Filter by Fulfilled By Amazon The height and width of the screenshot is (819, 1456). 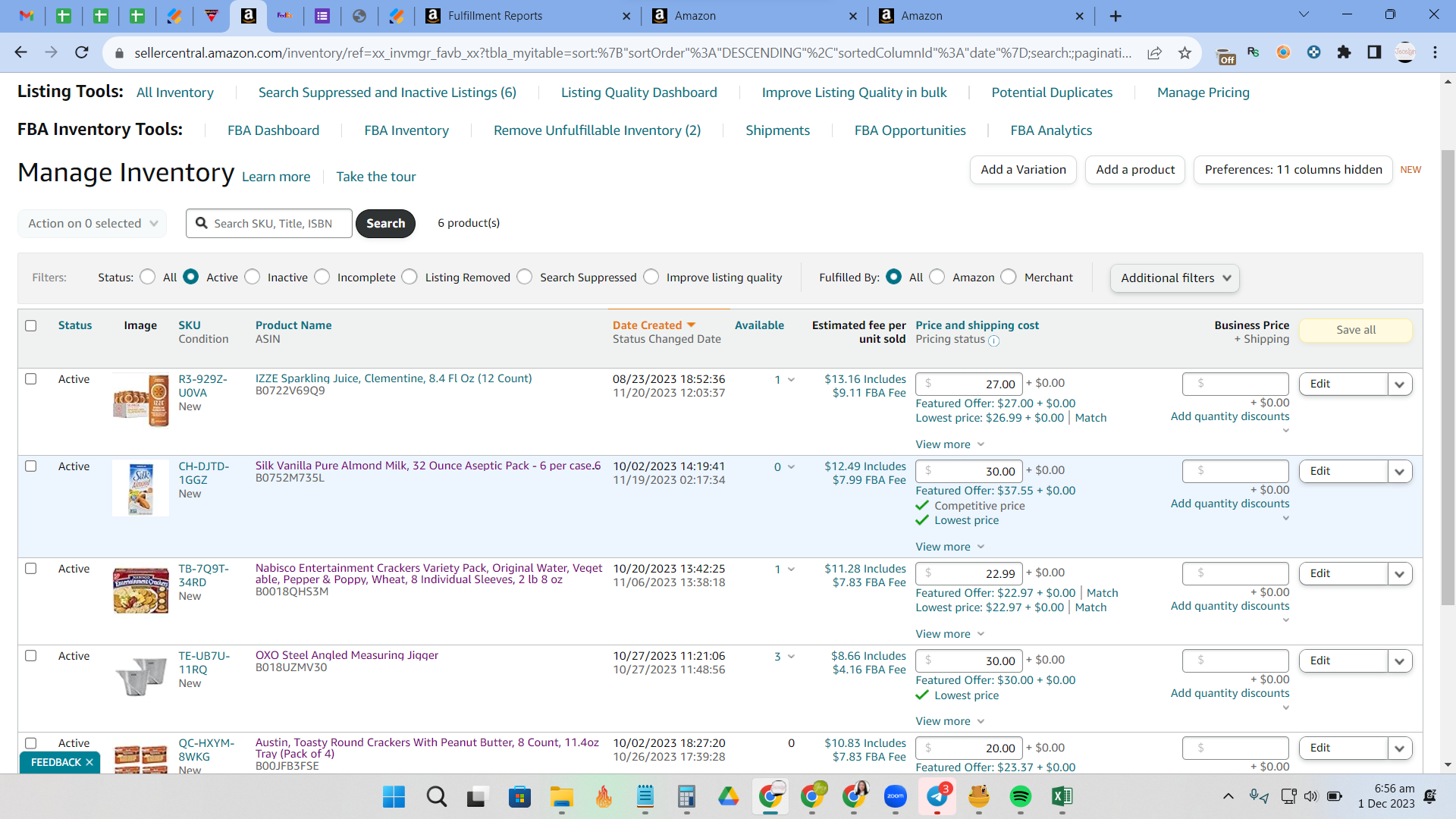click(x=937, y=277)
